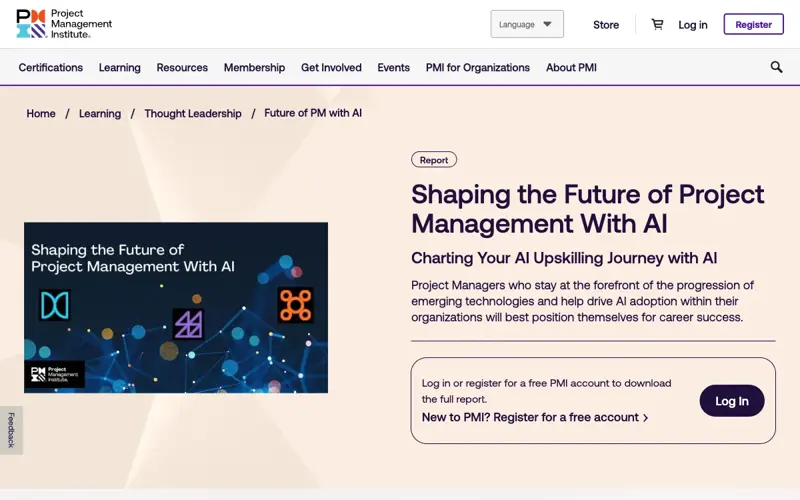Go to Thought Leadership breadcrumb link
800x500 pixels.
click(x=192, y=113)
